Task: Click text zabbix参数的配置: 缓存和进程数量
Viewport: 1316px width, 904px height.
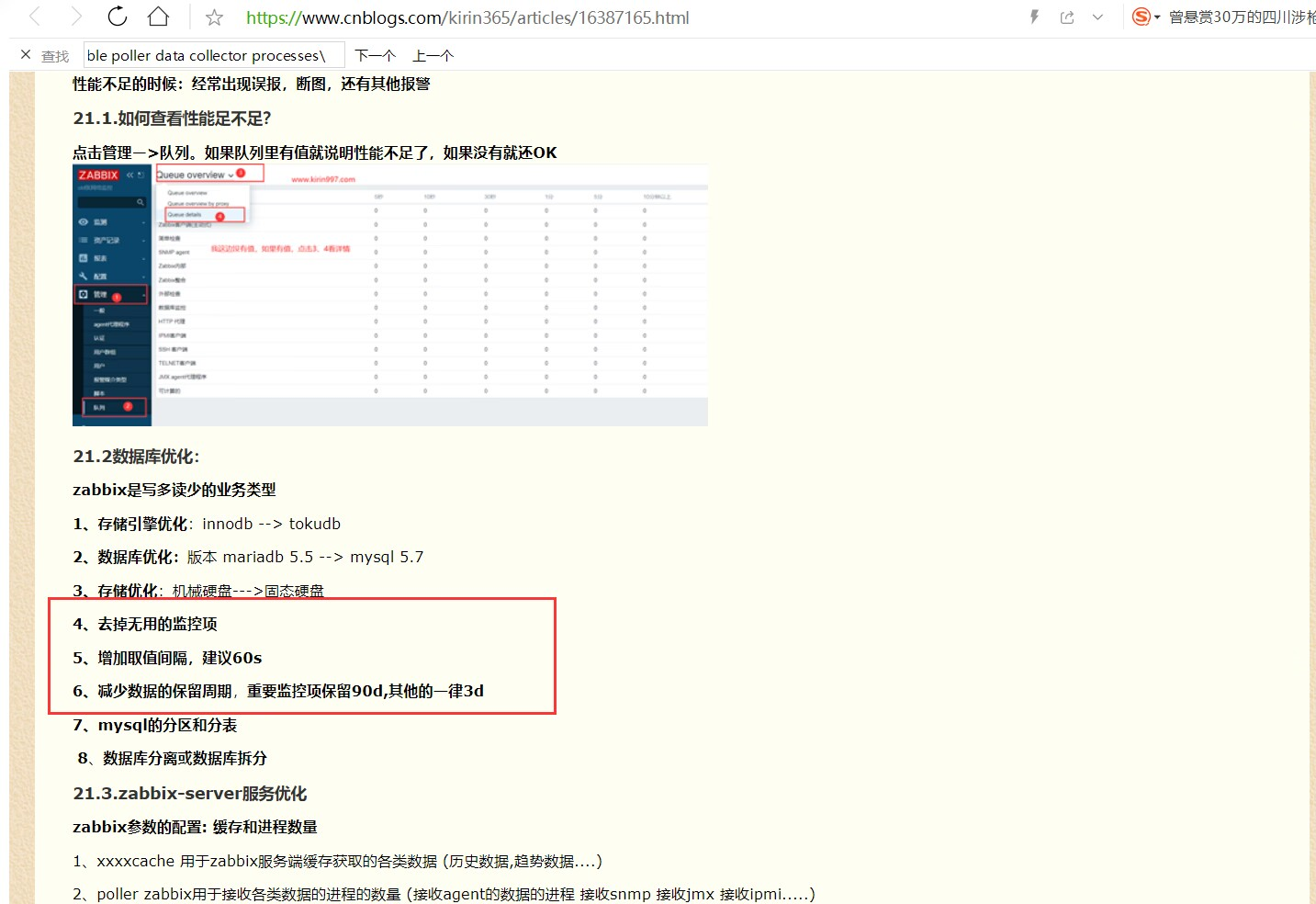Action: 196,827
